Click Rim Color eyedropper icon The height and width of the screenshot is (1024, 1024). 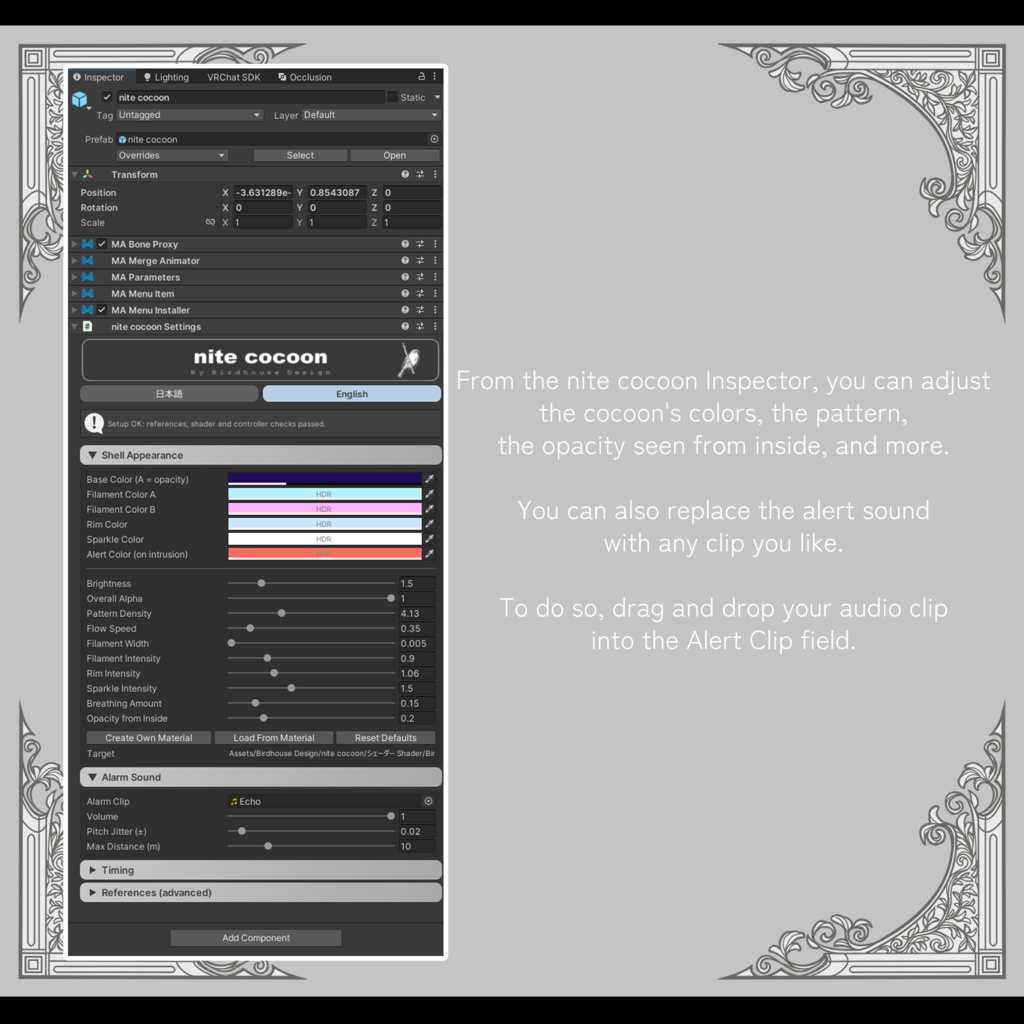pyautogui.click(x=430, y=524)
